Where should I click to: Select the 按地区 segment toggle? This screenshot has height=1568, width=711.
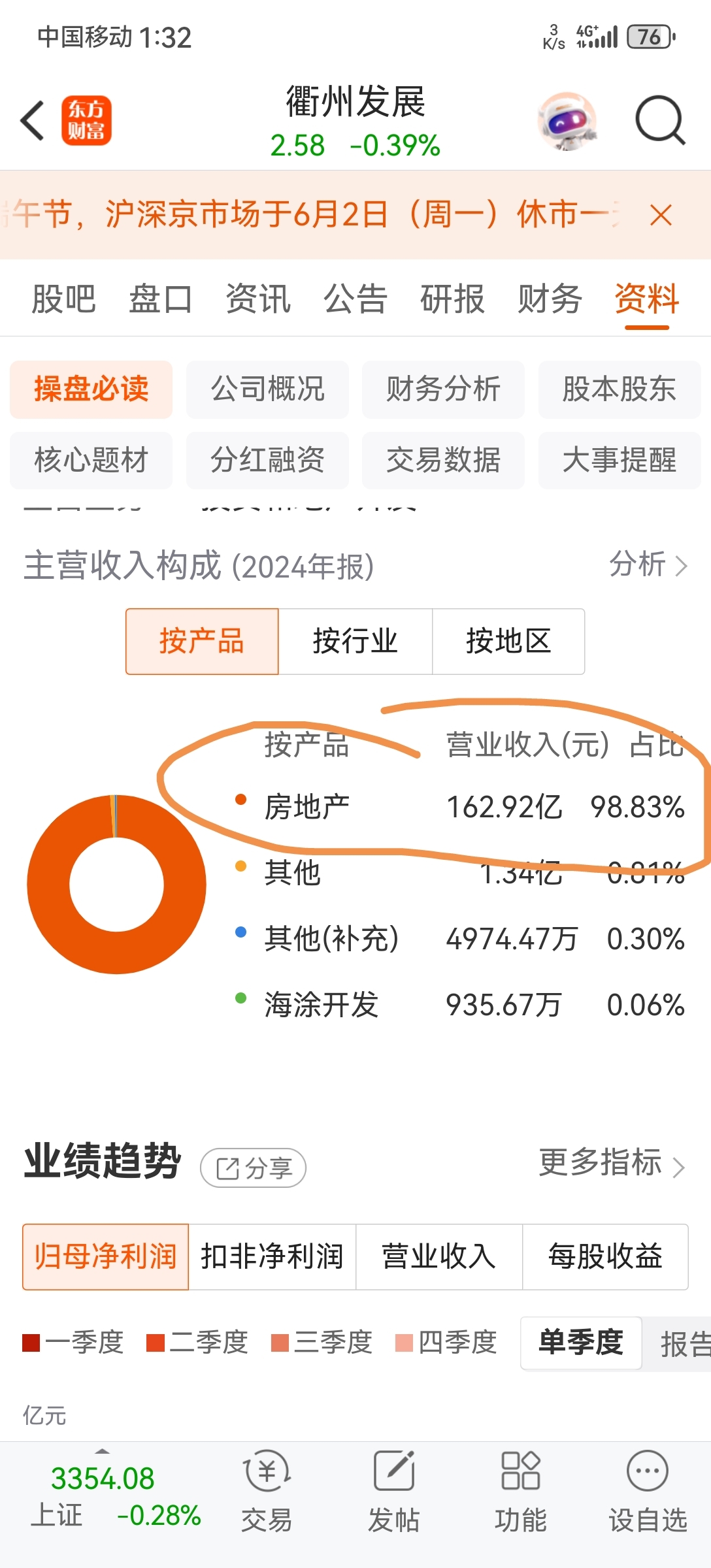click(x=508, y=642)
